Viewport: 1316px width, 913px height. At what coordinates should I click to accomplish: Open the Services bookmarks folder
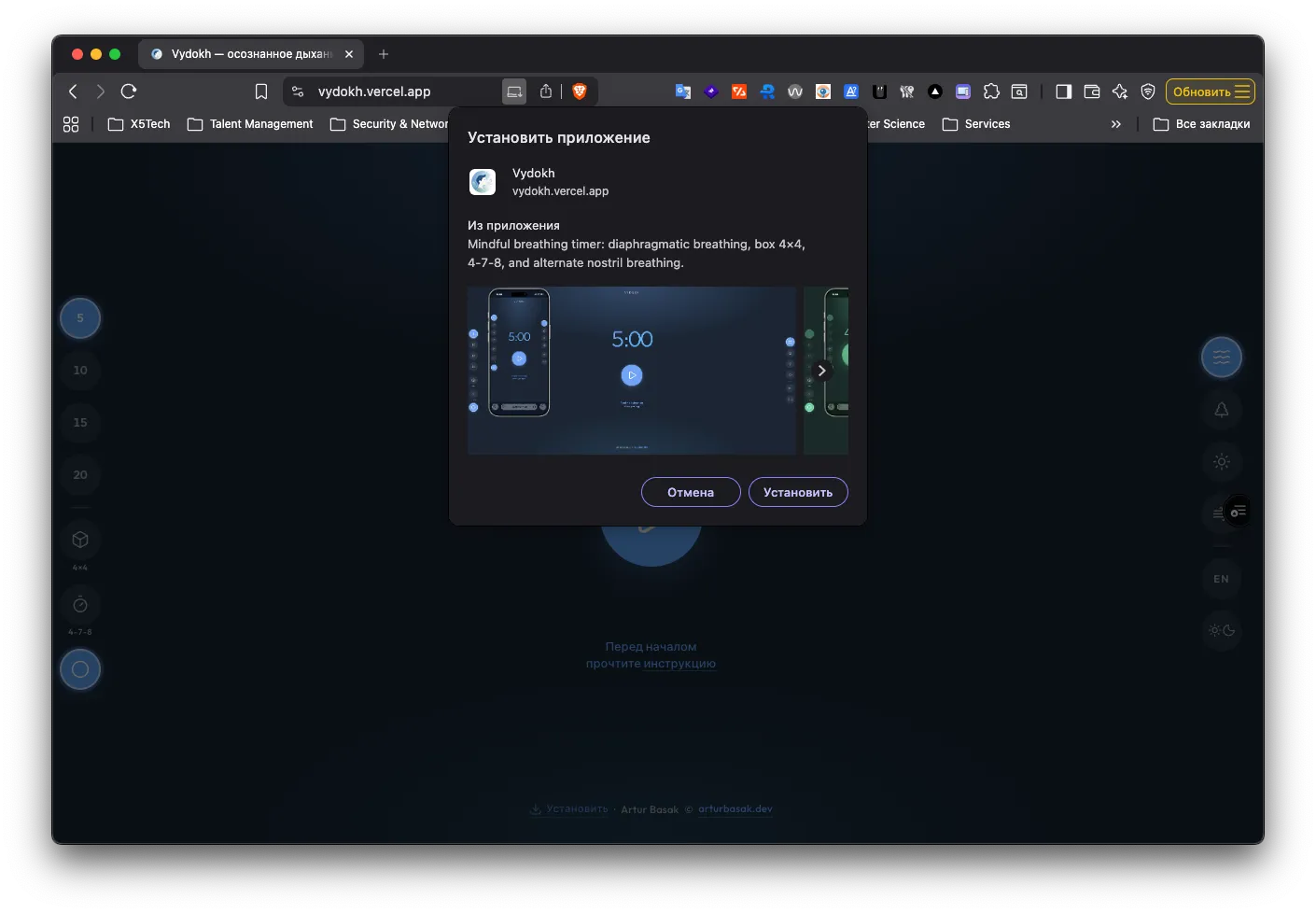tap(976, 124)
